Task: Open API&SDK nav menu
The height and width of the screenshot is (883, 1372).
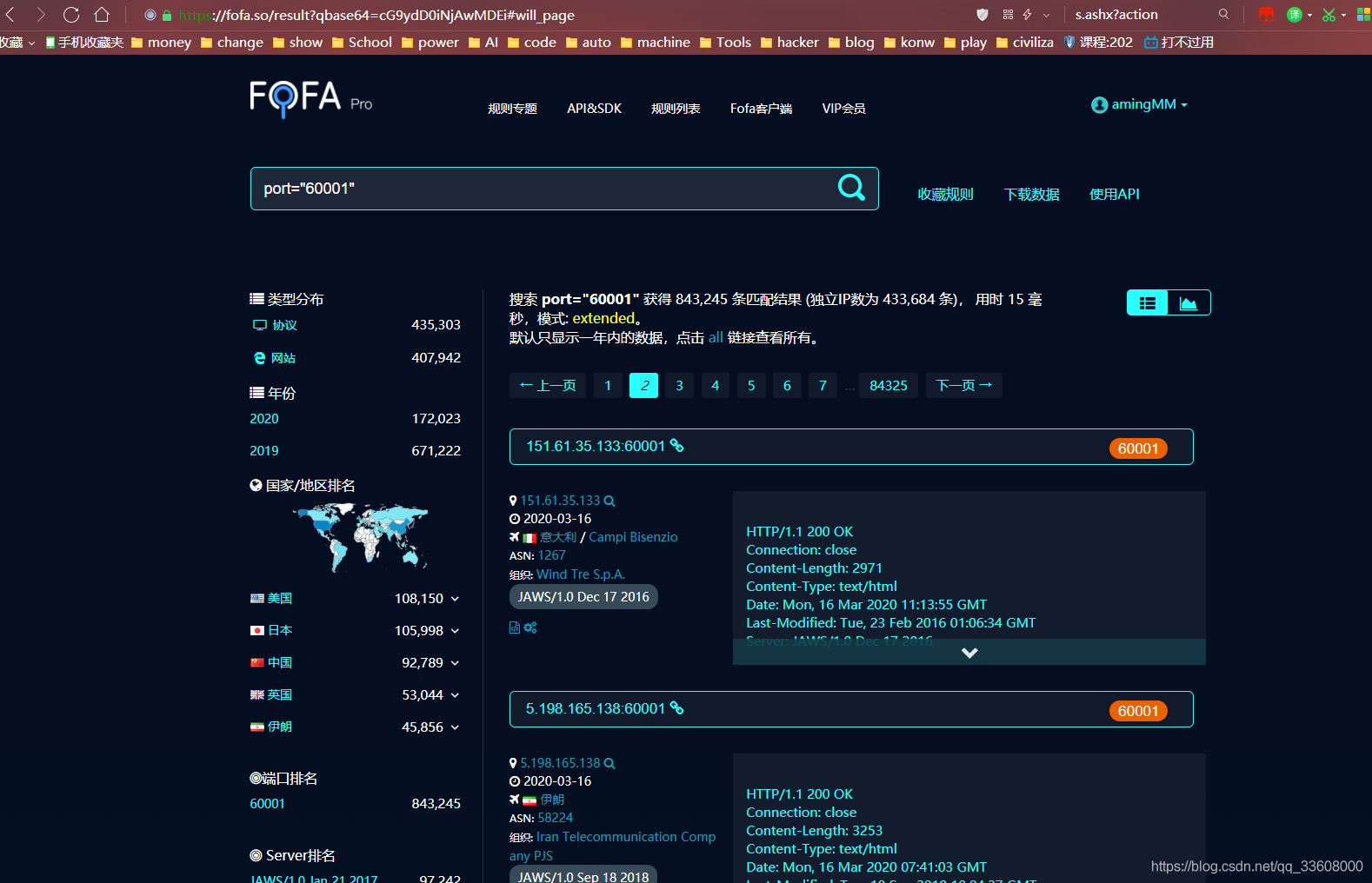Action: [x=594, y=109]
